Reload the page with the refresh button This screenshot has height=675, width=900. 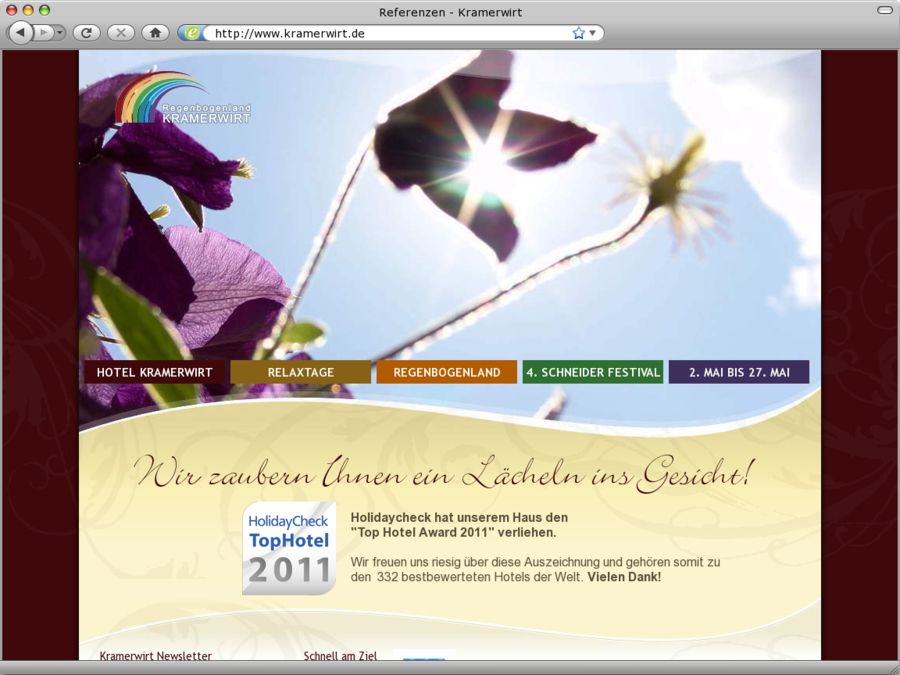tap(87, 33)
